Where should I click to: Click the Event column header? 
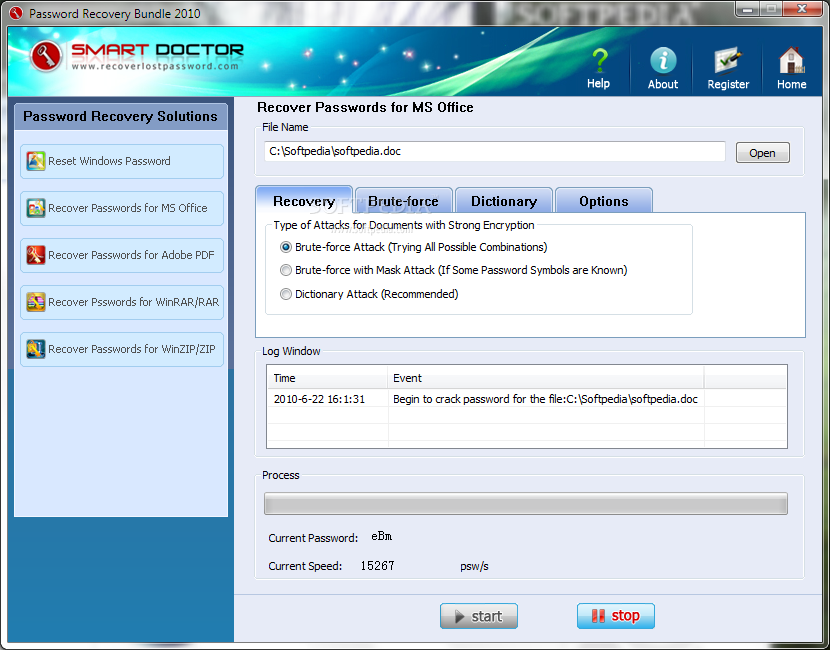click(546, 378)
